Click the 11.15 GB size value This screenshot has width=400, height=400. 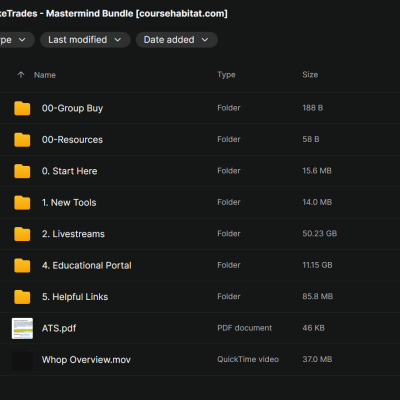click(317, 265)
